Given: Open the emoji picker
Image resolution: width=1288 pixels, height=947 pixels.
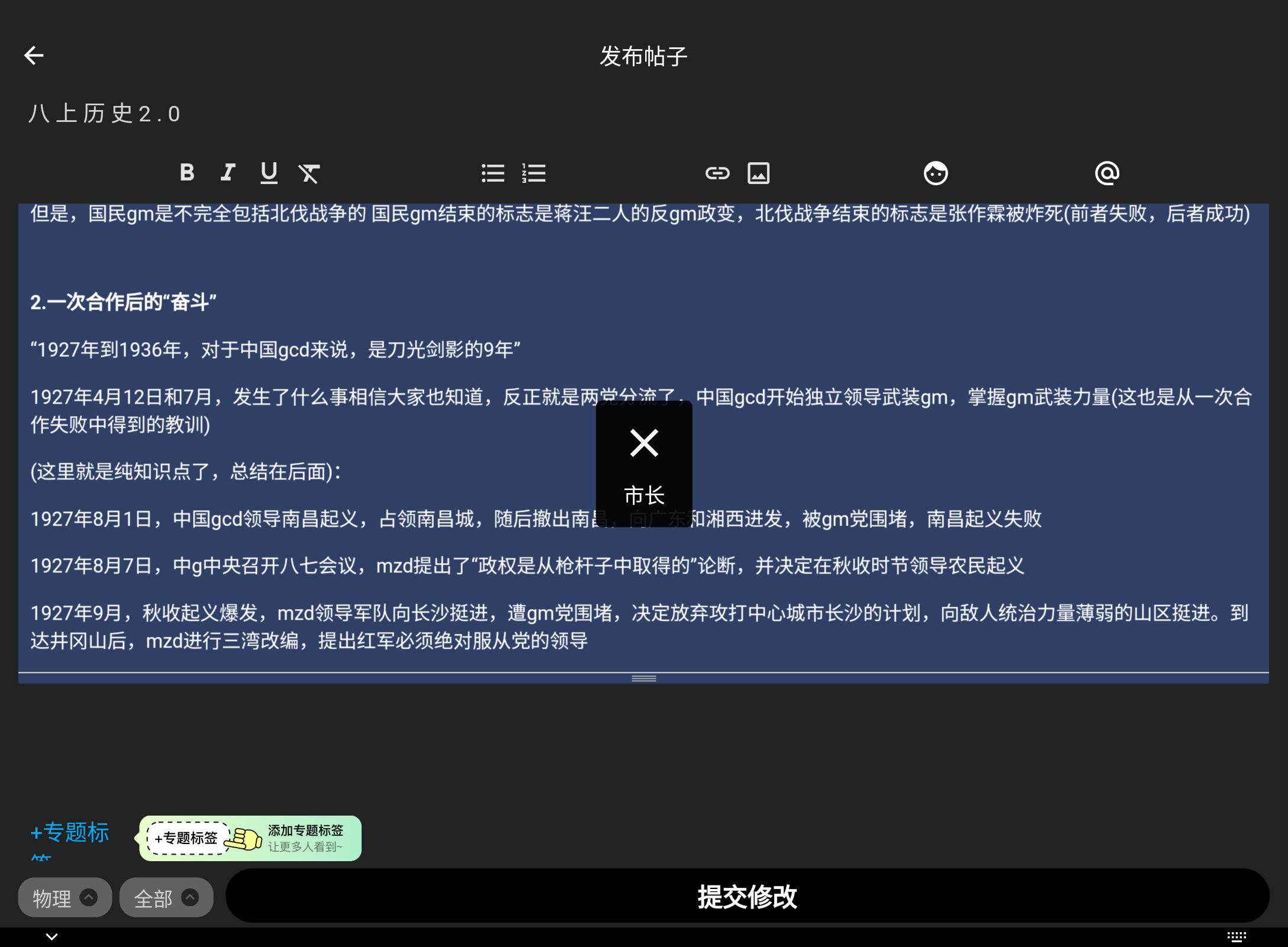Looking at the screenshot, I should [x=935, y=173].
